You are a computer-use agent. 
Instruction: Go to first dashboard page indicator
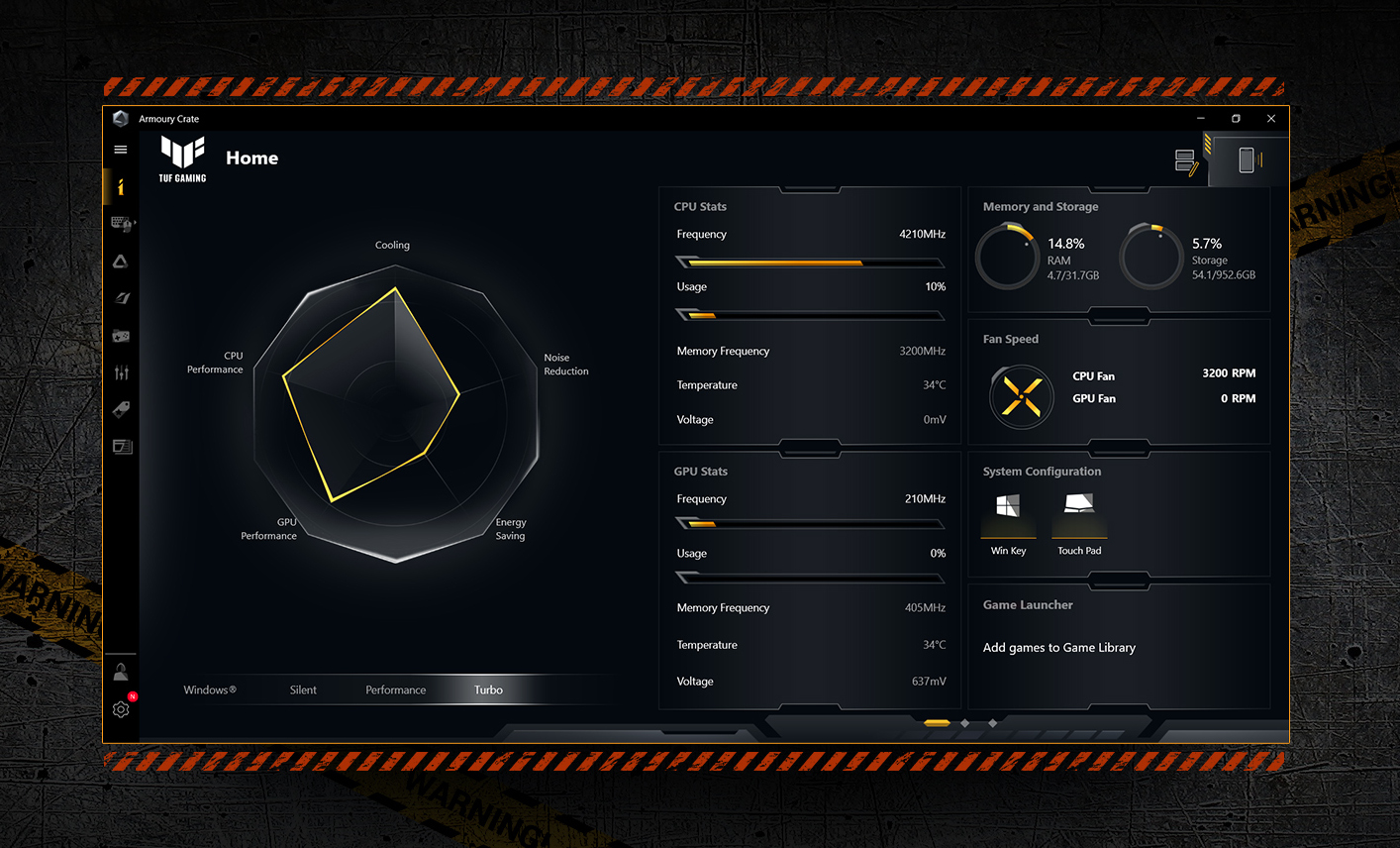pyautogui.click(x=937, y=723)
